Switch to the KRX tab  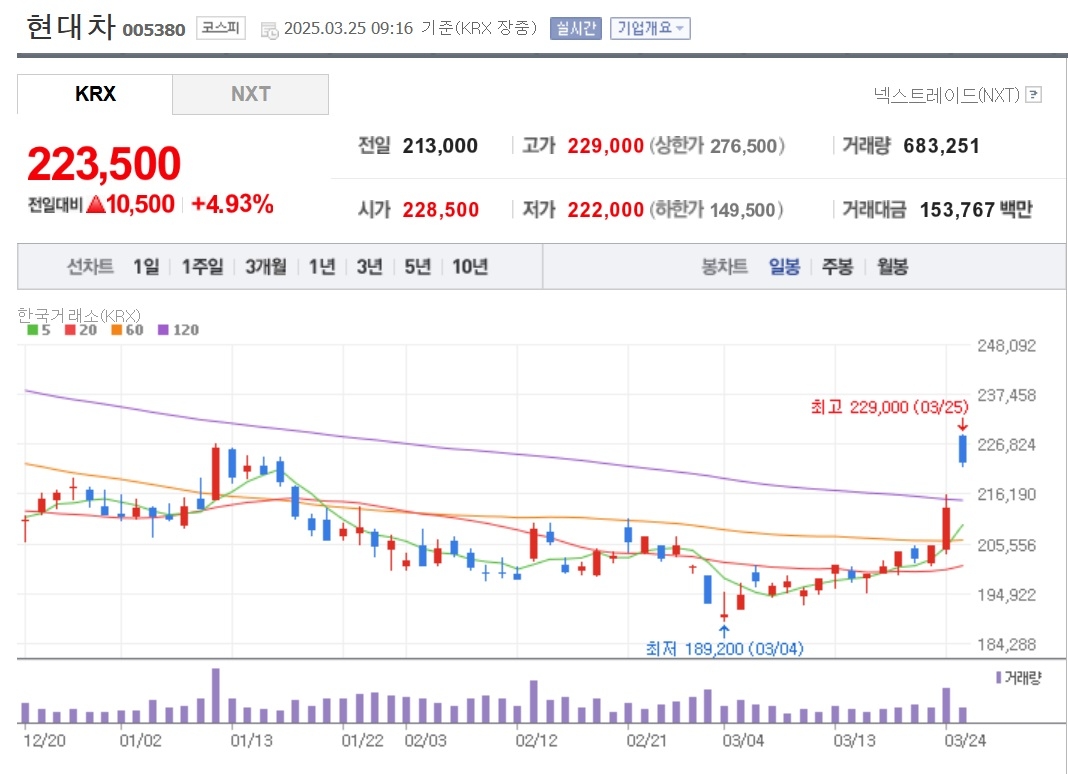coord(95,94)
